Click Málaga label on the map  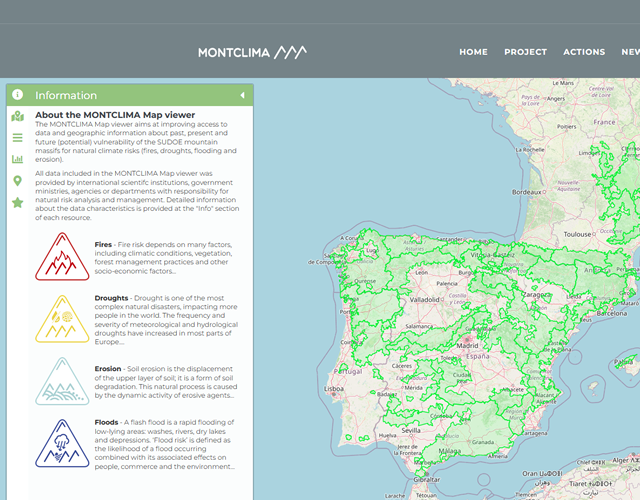[x=449, y=451]
